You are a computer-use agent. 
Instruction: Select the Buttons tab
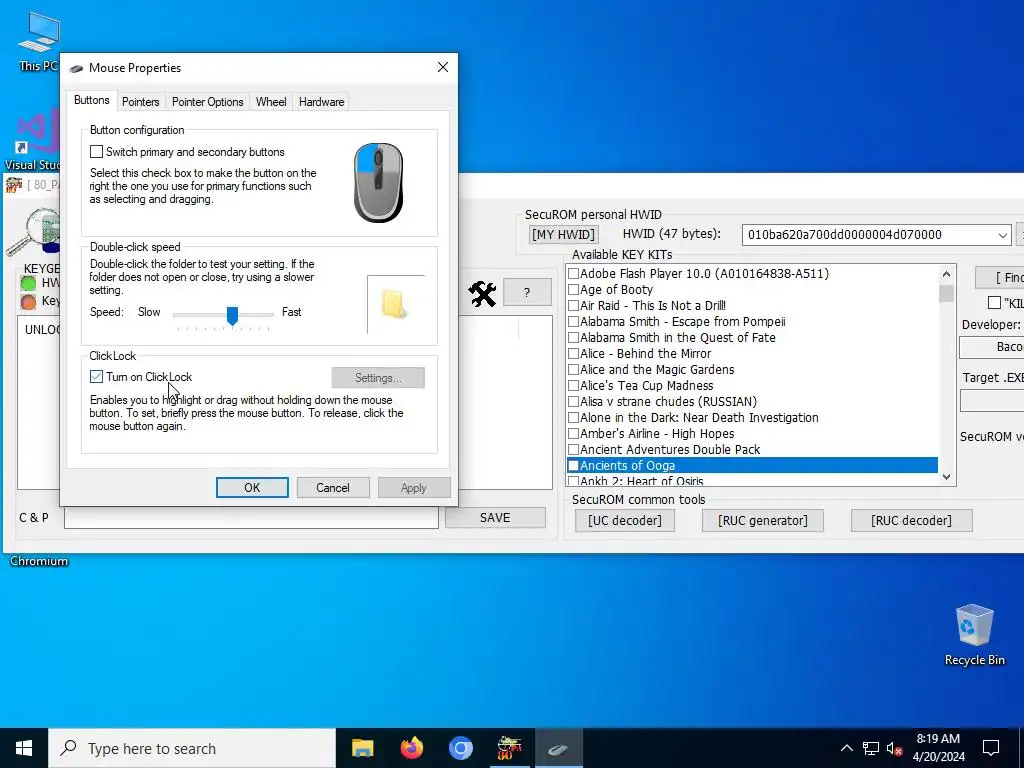point(91,100)
